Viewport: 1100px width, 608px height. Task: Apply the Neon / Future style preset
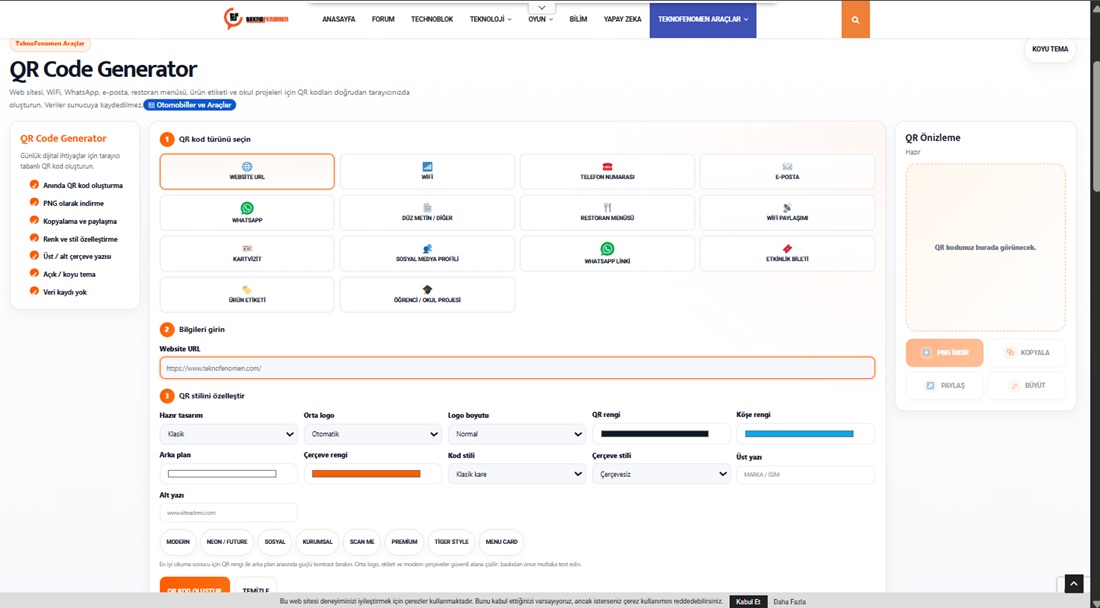click(x=227, y=542)
